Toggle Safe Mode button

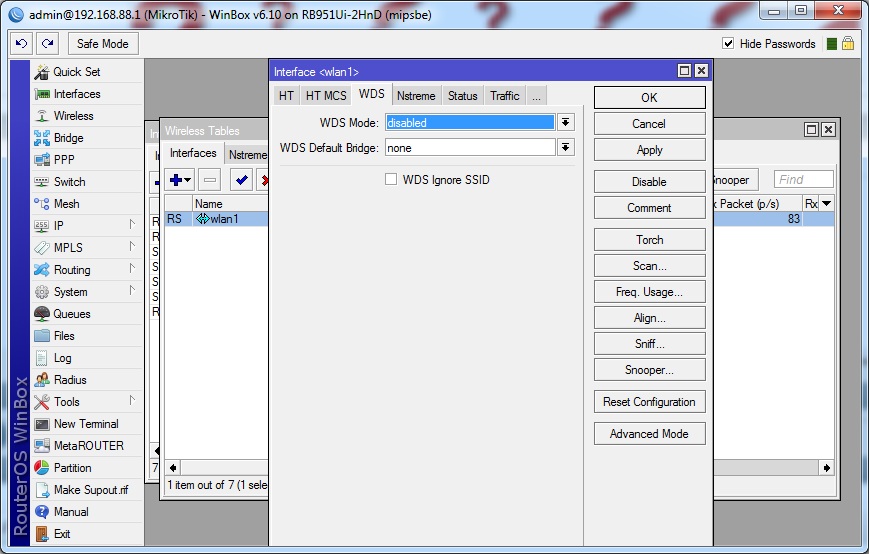coord(103,44)
